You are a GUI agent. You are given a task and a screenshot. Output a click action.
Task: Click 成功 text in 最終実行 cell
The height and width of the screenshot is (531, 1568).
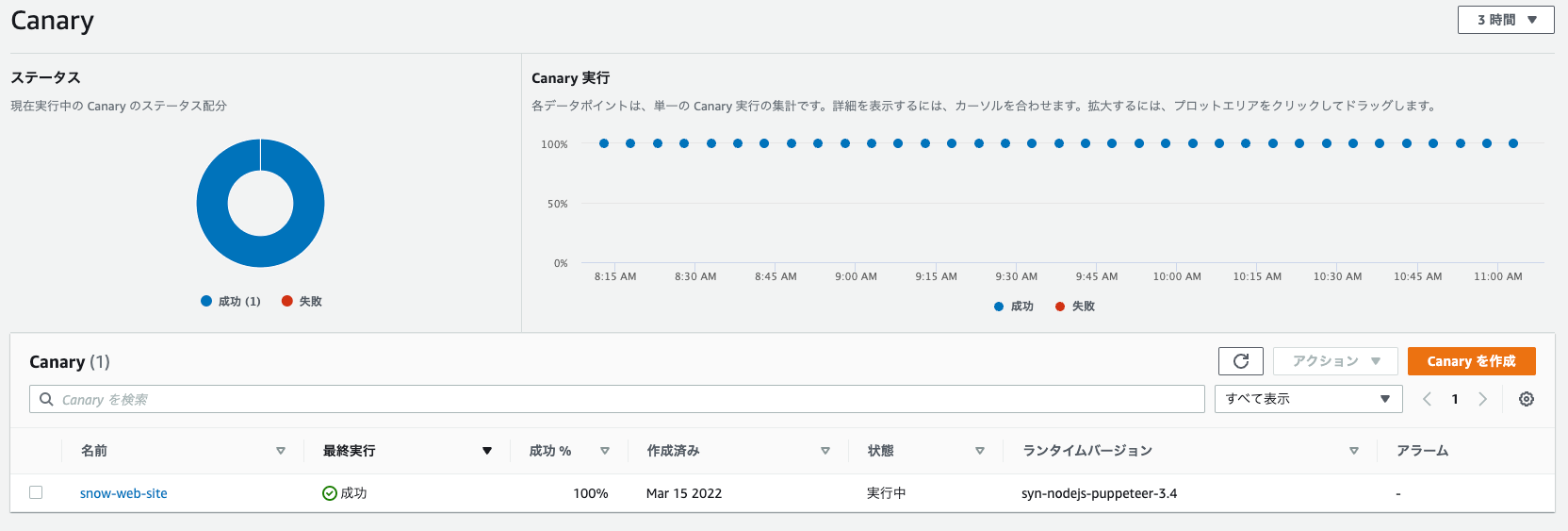pyautogui.click(x=353, y=493)
